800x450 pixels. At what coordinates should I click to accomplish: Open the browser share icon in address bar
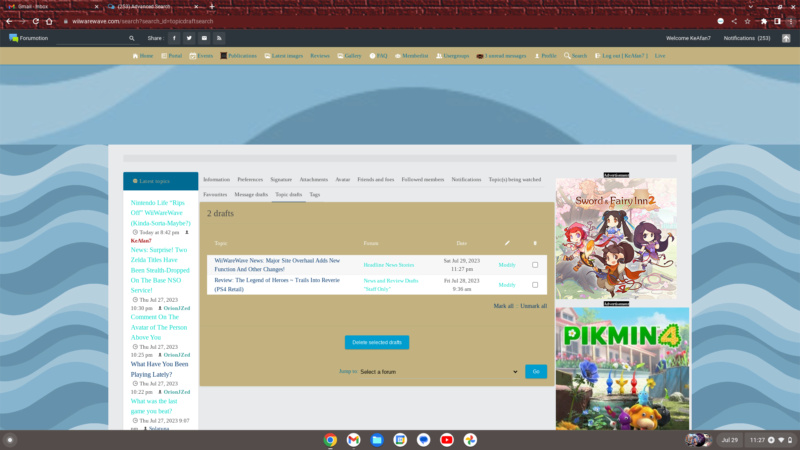tap(734, 21)
